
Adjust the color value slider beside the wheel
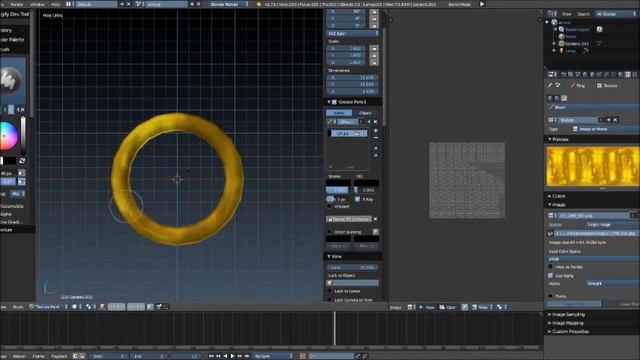tap(23, 135)
